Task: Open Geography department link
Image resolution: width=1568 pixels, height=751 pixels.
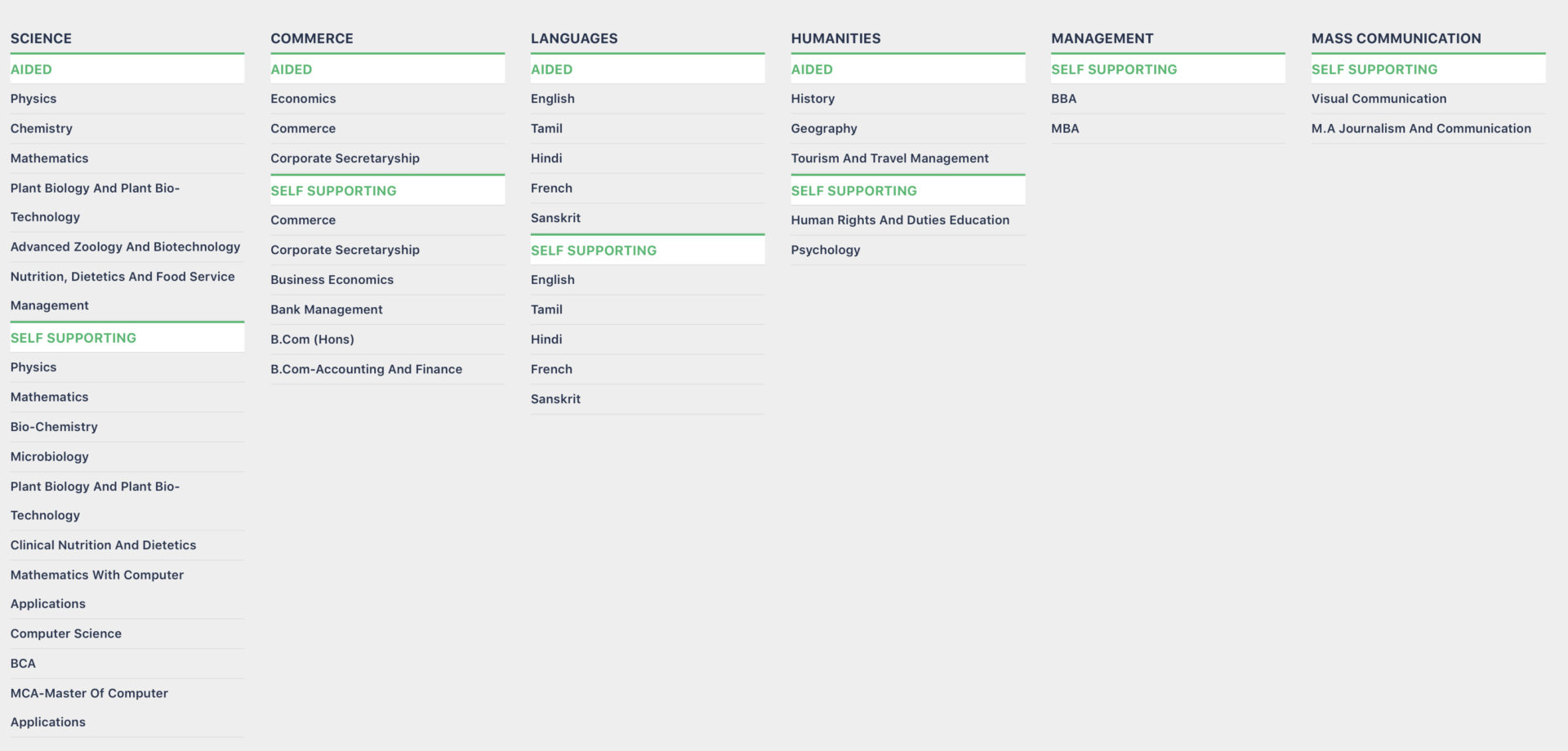Action: [824, 128]
